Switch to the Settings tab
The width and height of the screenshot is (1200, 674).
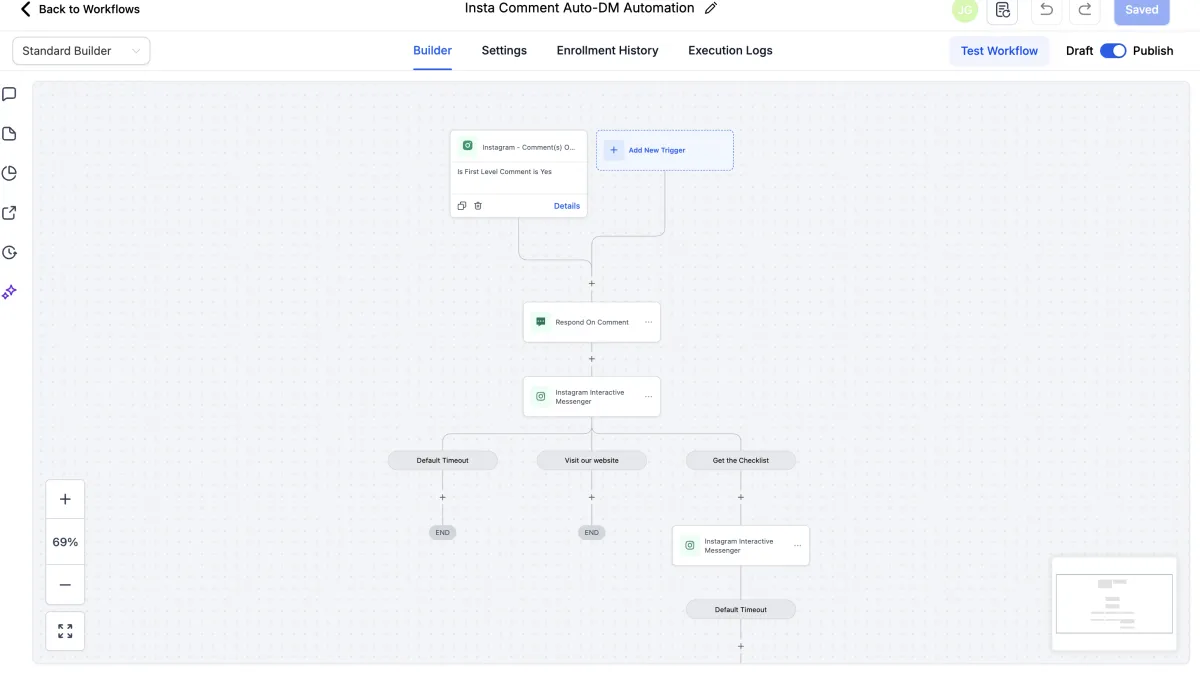click(x=504, y=51)
